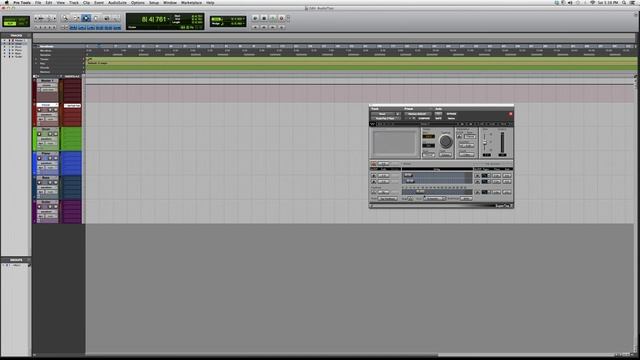Record-enable the Vocal track
Viewport: 640px width, 360px height.
point(40,110)
